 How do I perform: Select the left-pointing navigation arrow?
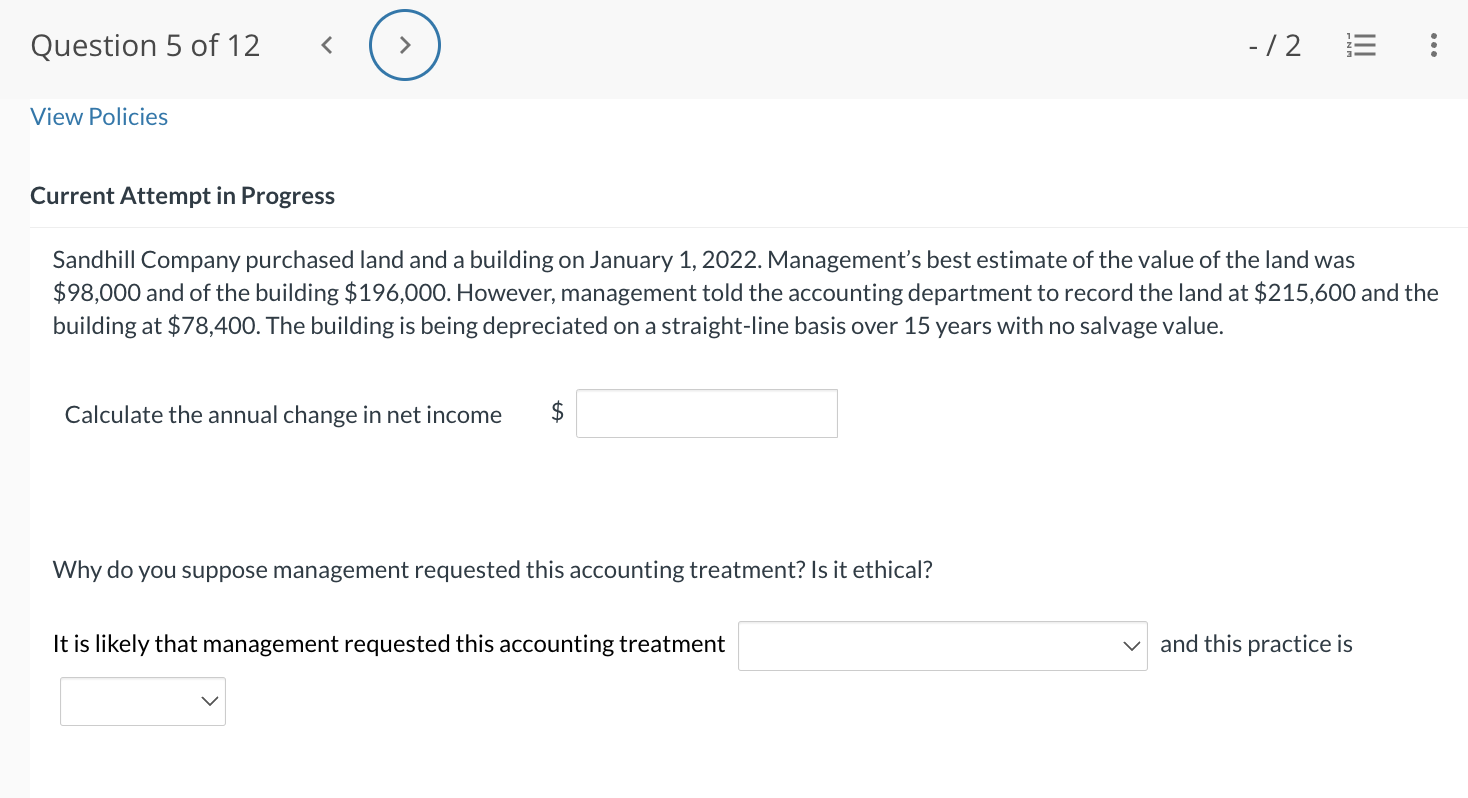[326, 45]
